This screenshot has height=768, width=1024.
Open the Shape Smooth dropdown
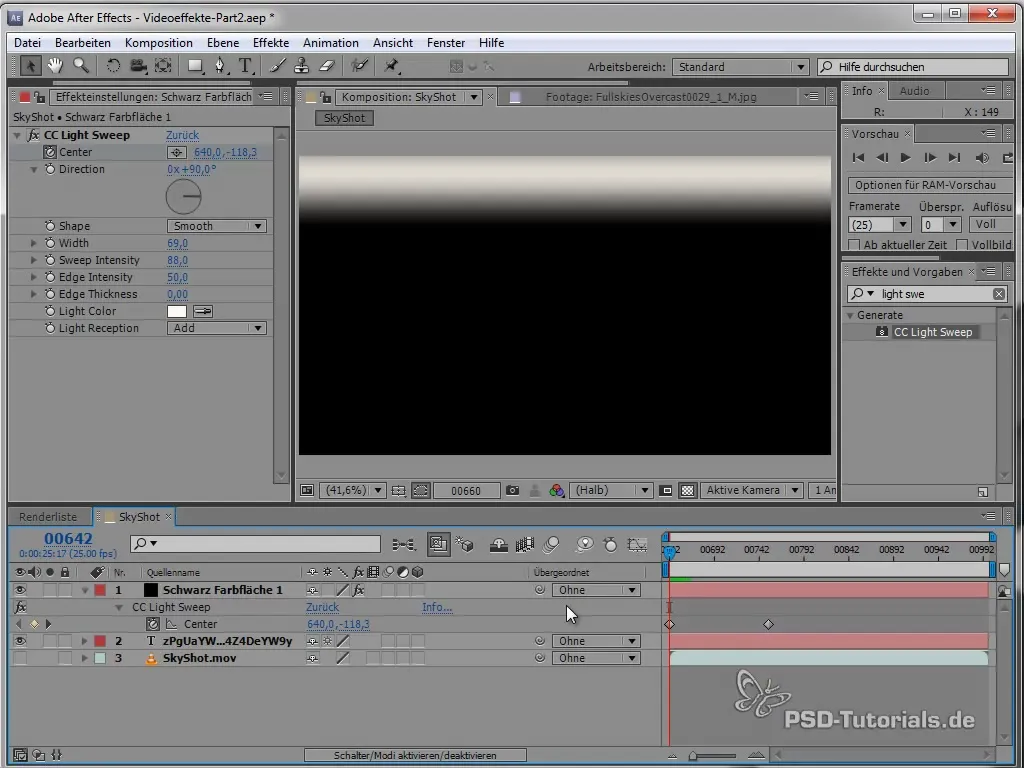coord(216,226)
